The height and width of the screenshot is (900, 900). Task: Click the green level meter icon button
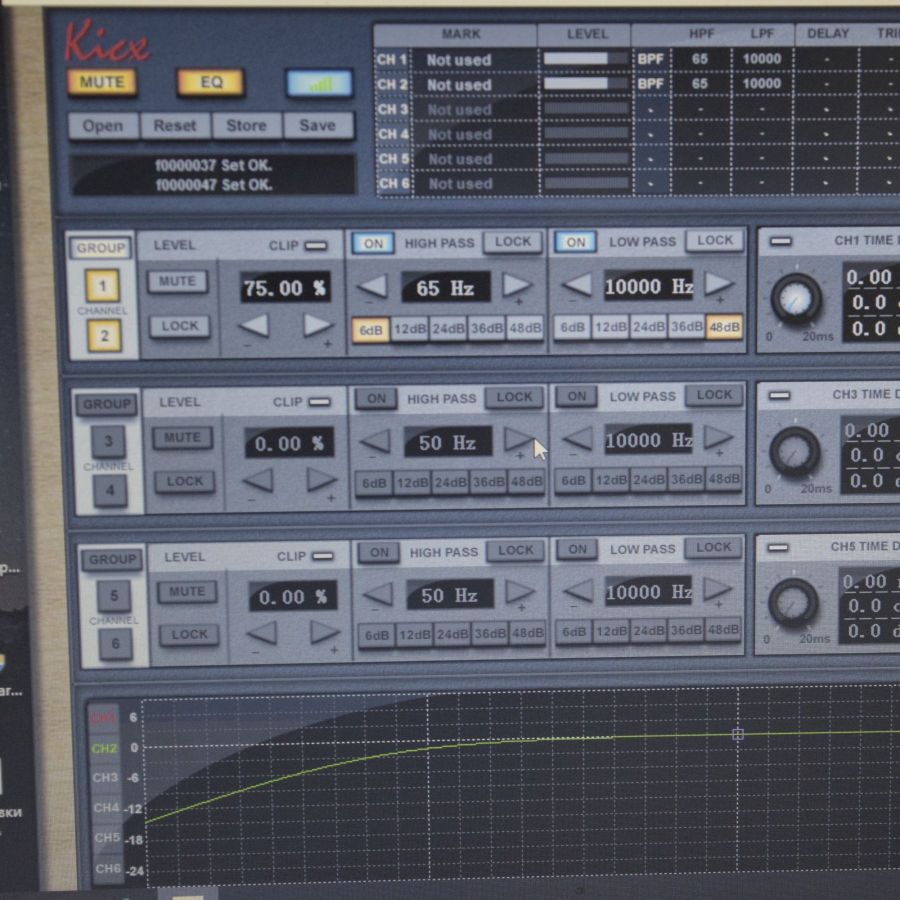pyautogui.click(x=318, y=83)
